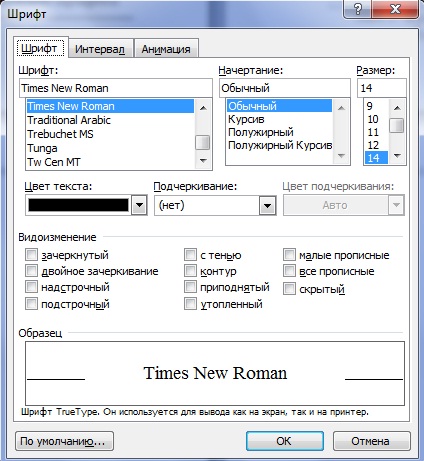Select the Шрифт tab
Screen dimensions: 424x461
coord(40,48)
